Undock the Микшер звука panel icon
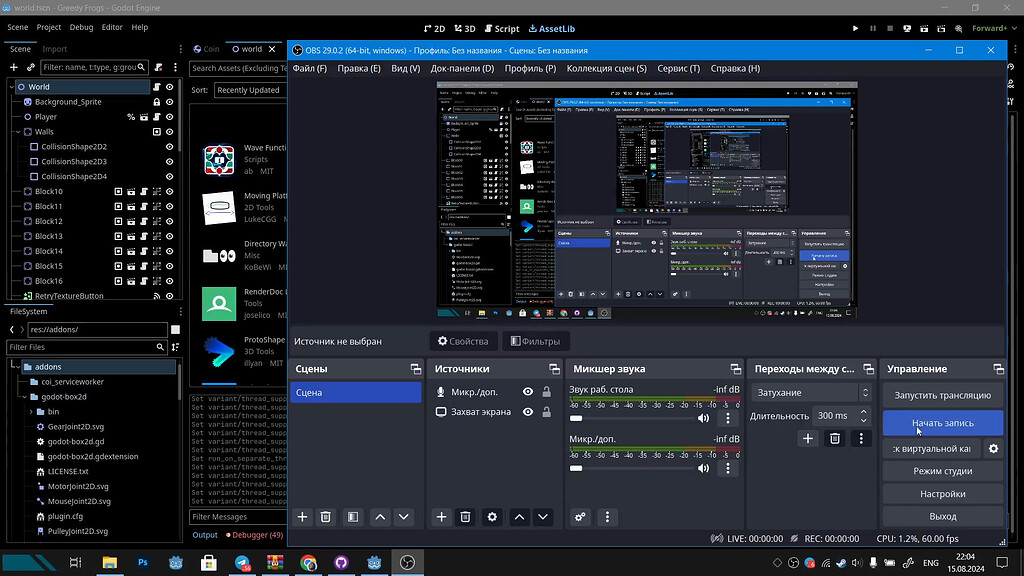The width and height of the screenshot is (1024, 576). pos(736,369)
